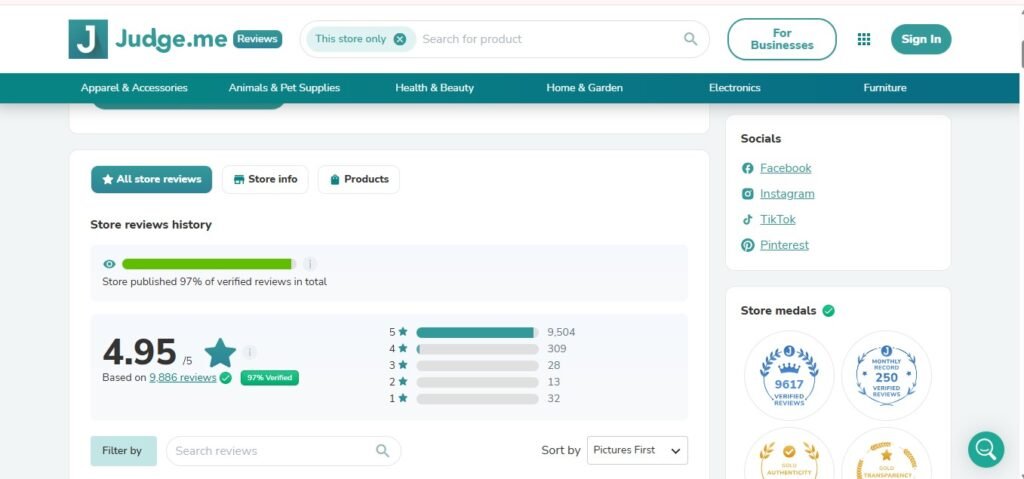Viewport: 1024px width, 479px height.
Task: Open info icon next to 4.95 rating
Action: coord(249,352)
